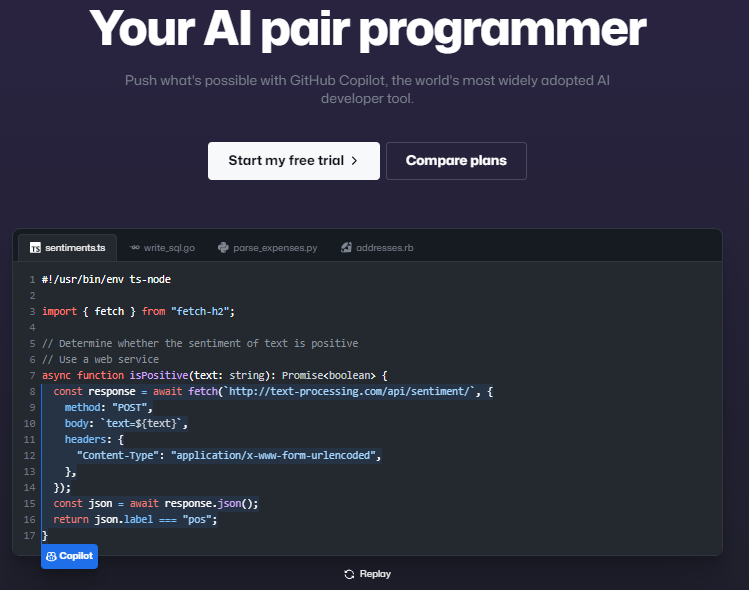
Task: Click the 'Determine whether the sentiment' comment
Action: pos(200,343)
